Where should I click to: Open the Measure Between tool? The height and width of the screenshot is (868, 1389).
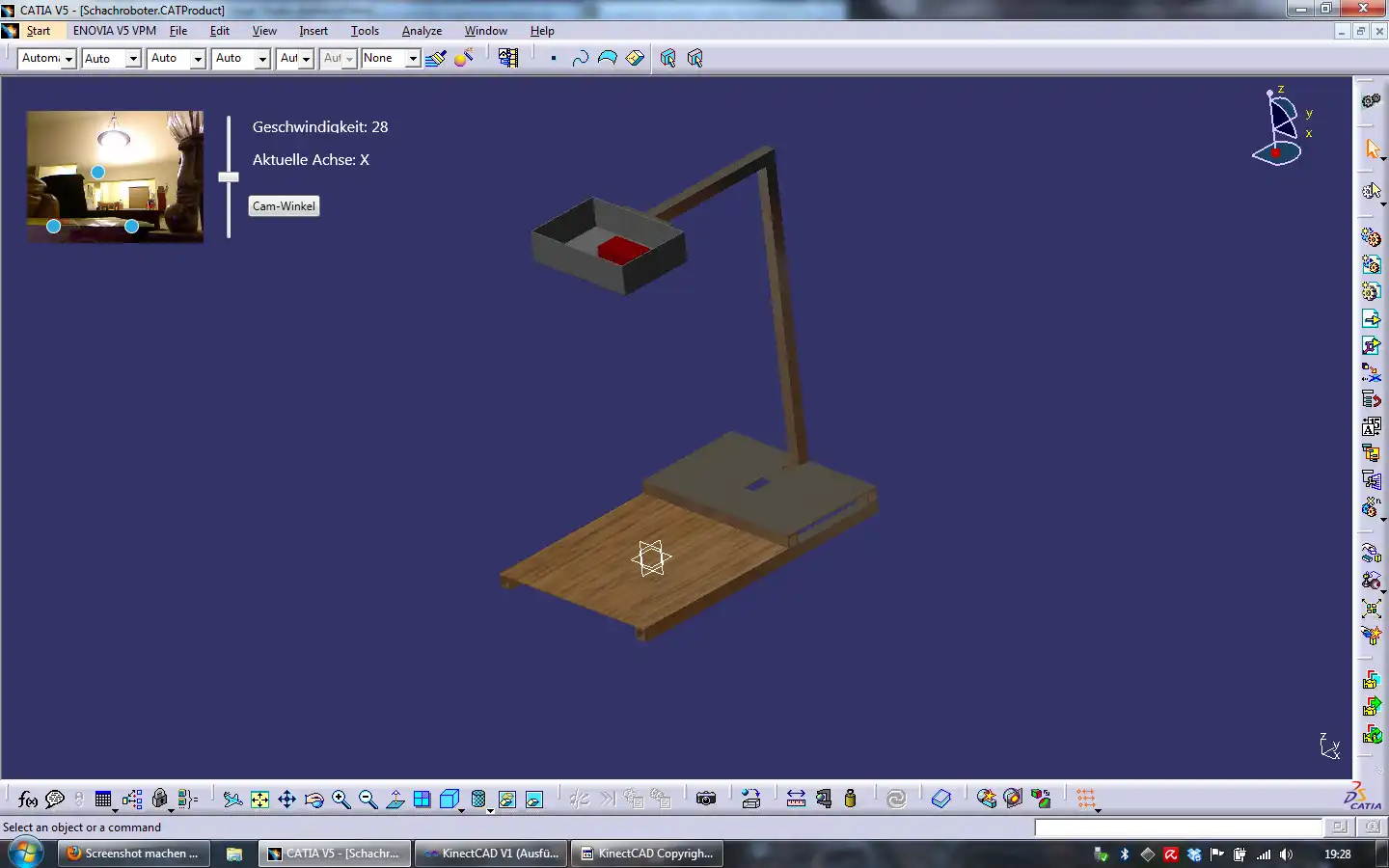(x=796, y=799)
